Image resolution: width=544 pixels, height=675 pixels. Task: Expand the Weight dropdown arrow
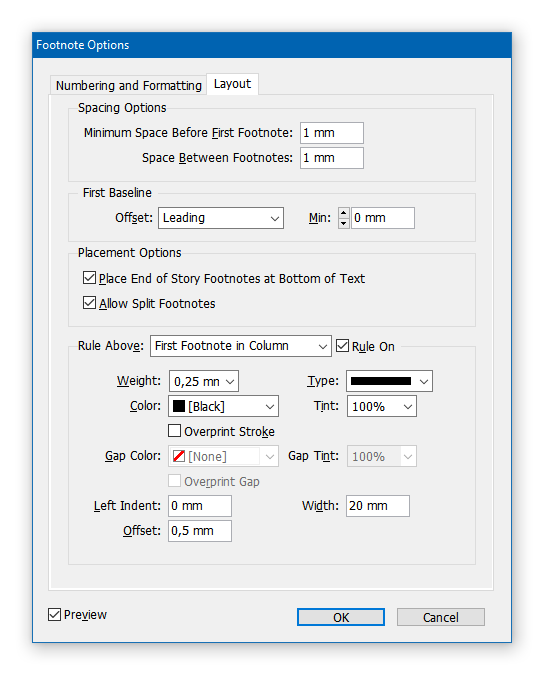point(230,381)
